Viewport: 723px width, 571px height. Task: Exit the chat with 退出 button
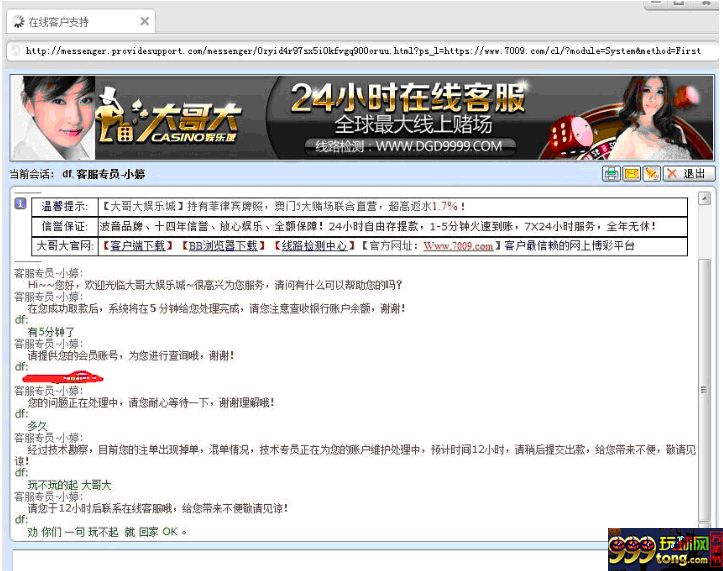pyautogui.click(x=689, y=174)
